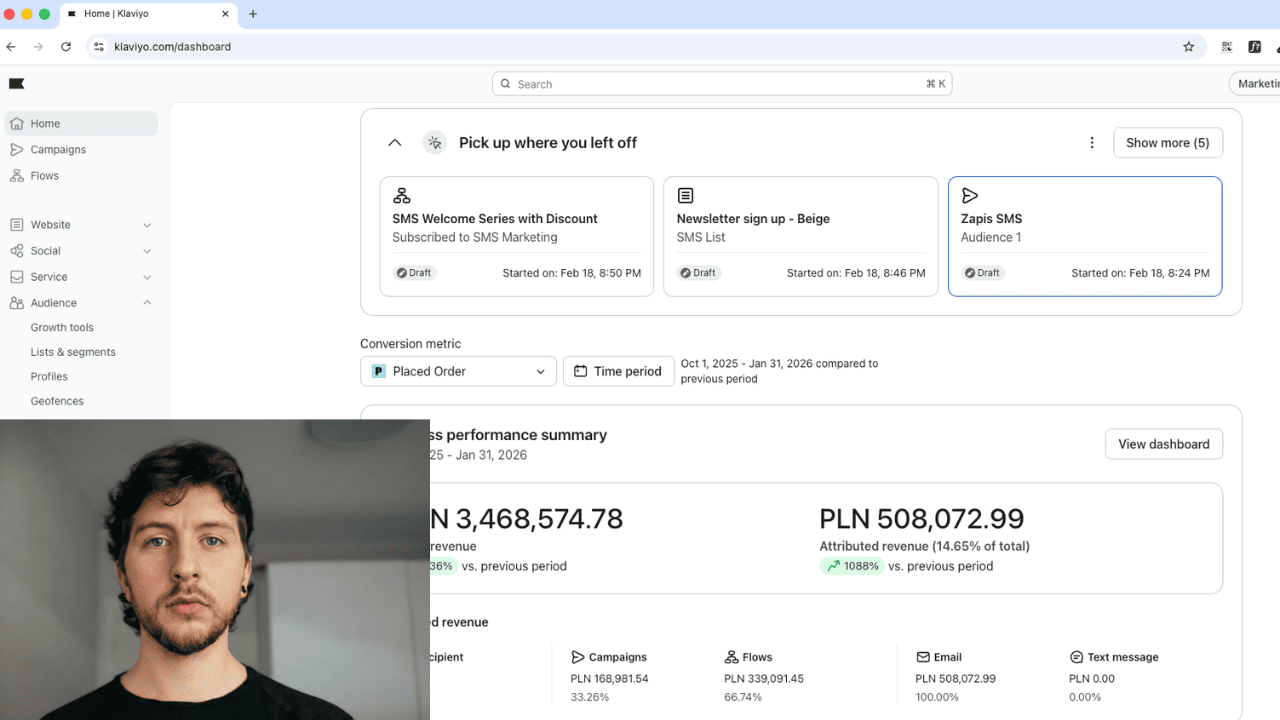The image size is (1280, 720).
Task: Reload the page with browser refresh icon
Action: [66, 47]
